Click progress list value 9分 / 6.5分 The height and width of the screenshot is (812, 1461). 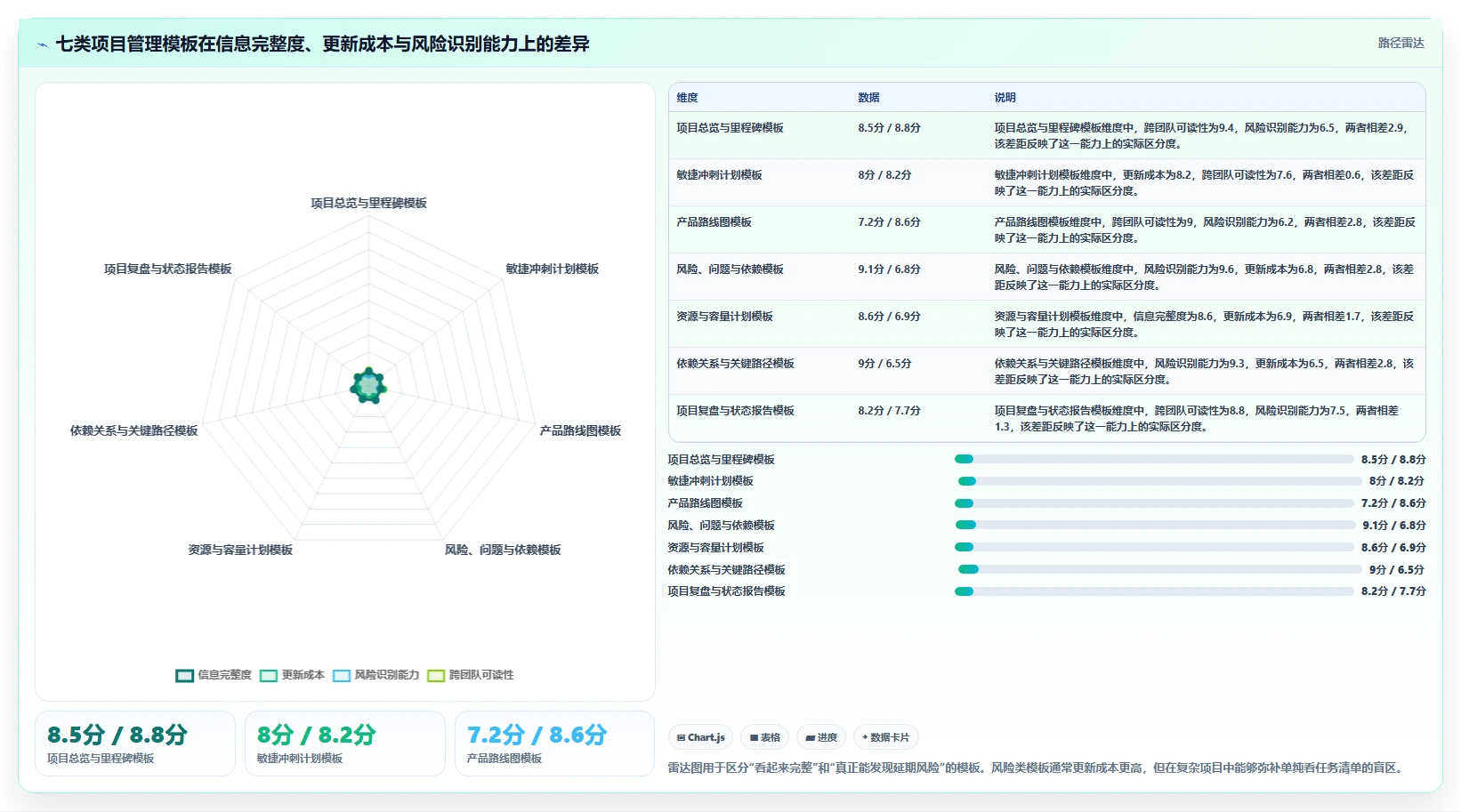[1397, 570]
